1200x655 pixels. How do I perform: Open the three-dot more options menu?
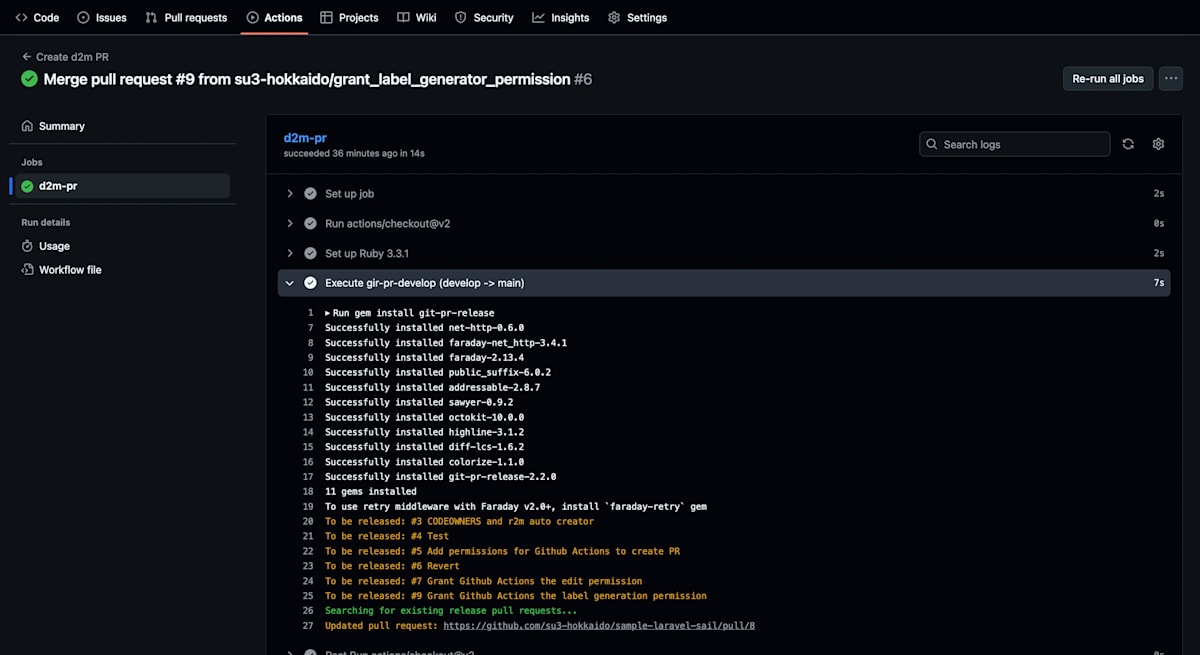click(1171, 79)
